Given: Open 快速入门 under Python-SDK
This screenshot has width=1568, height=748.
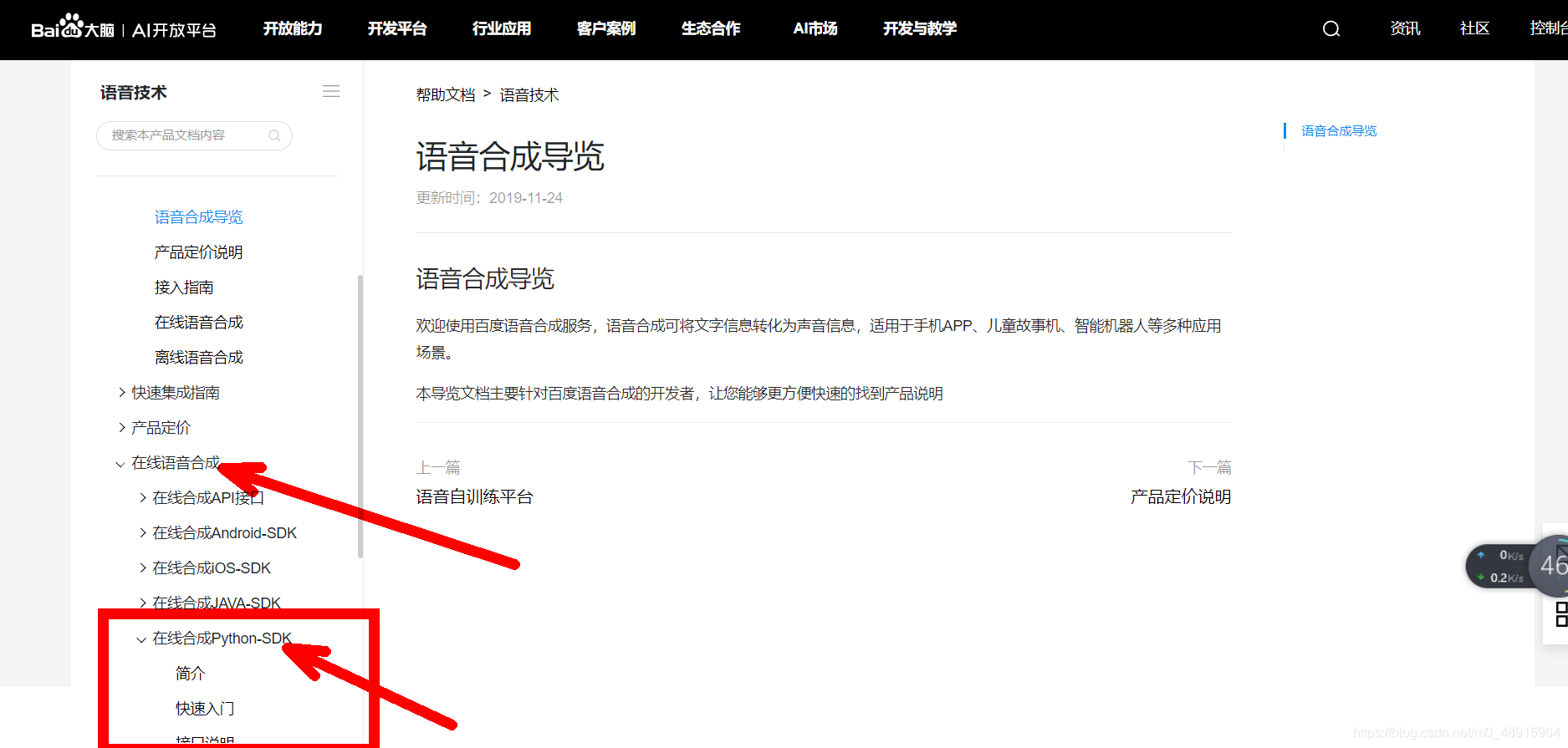Looking at the screenshot, I should 205,709.
